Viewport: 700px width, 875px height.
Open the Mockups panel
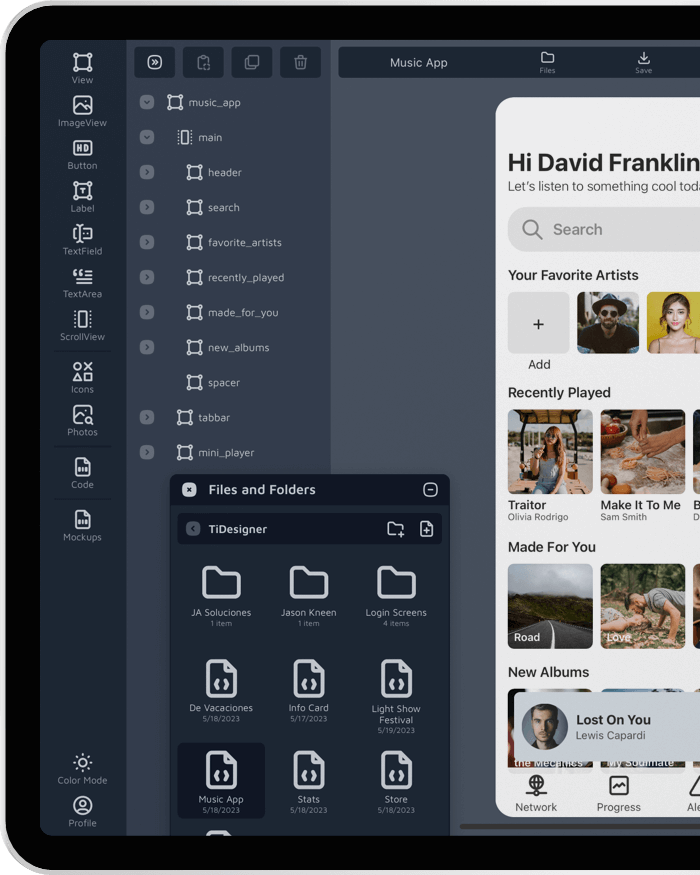point(82,525)
